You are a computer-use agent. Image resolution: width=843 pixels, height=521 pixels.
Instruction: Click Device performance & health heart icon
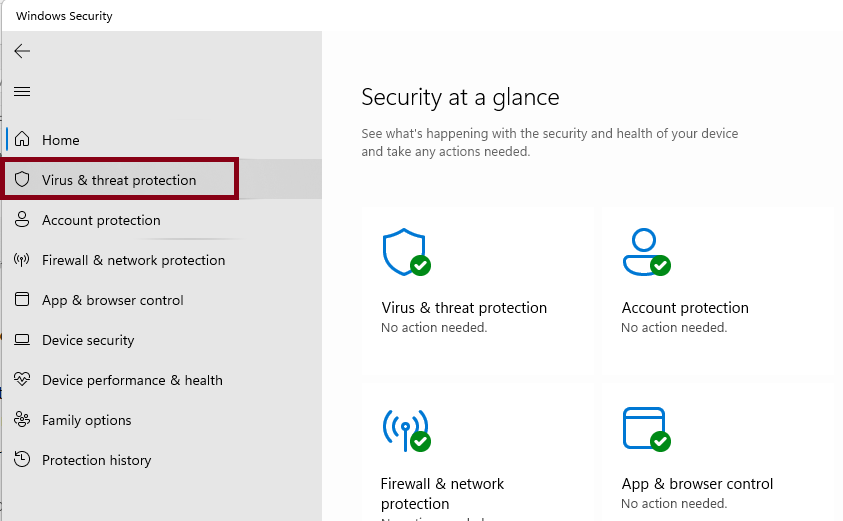(22, 380)
